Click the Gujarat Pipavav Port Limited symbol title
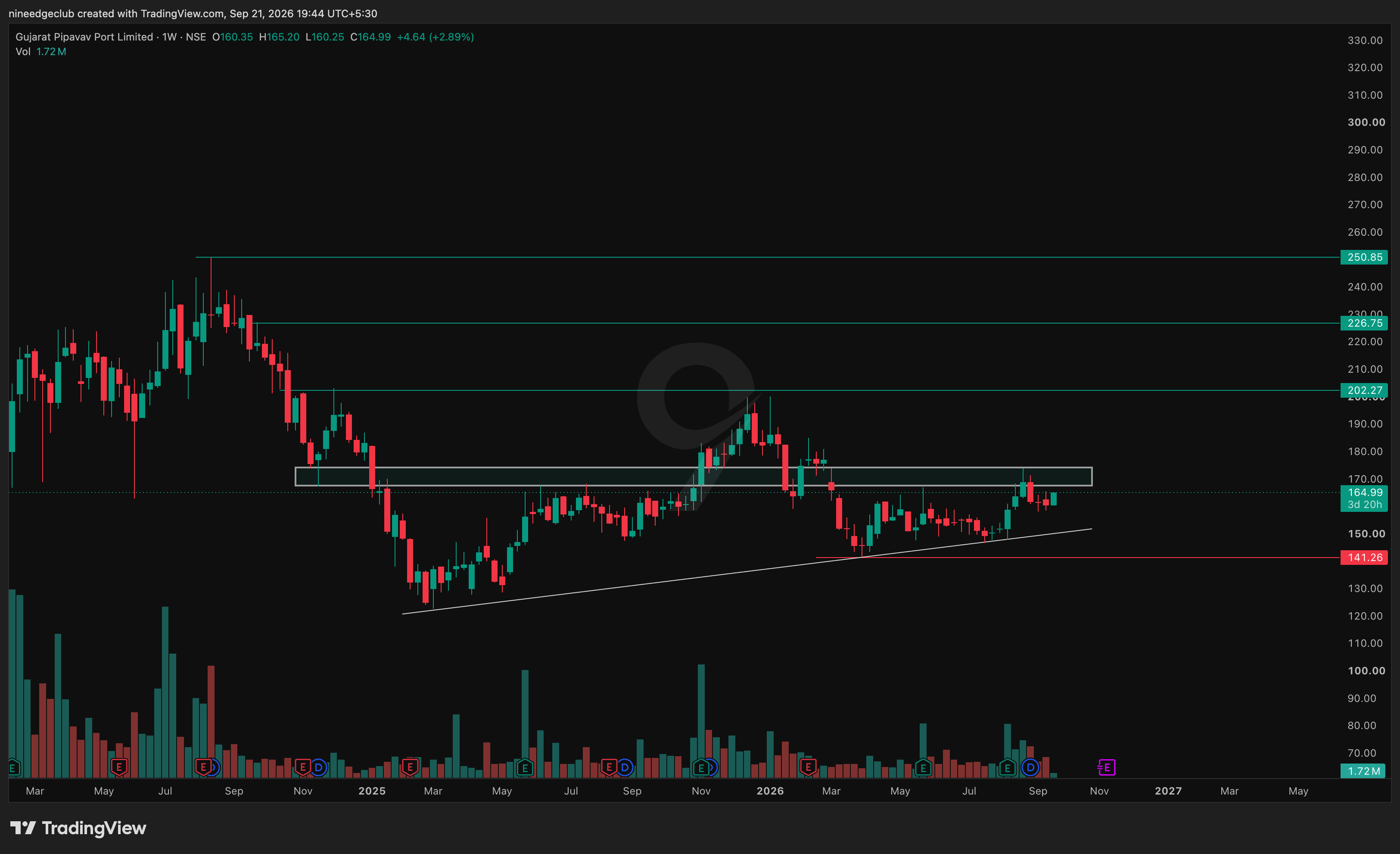 coord(84,37)
